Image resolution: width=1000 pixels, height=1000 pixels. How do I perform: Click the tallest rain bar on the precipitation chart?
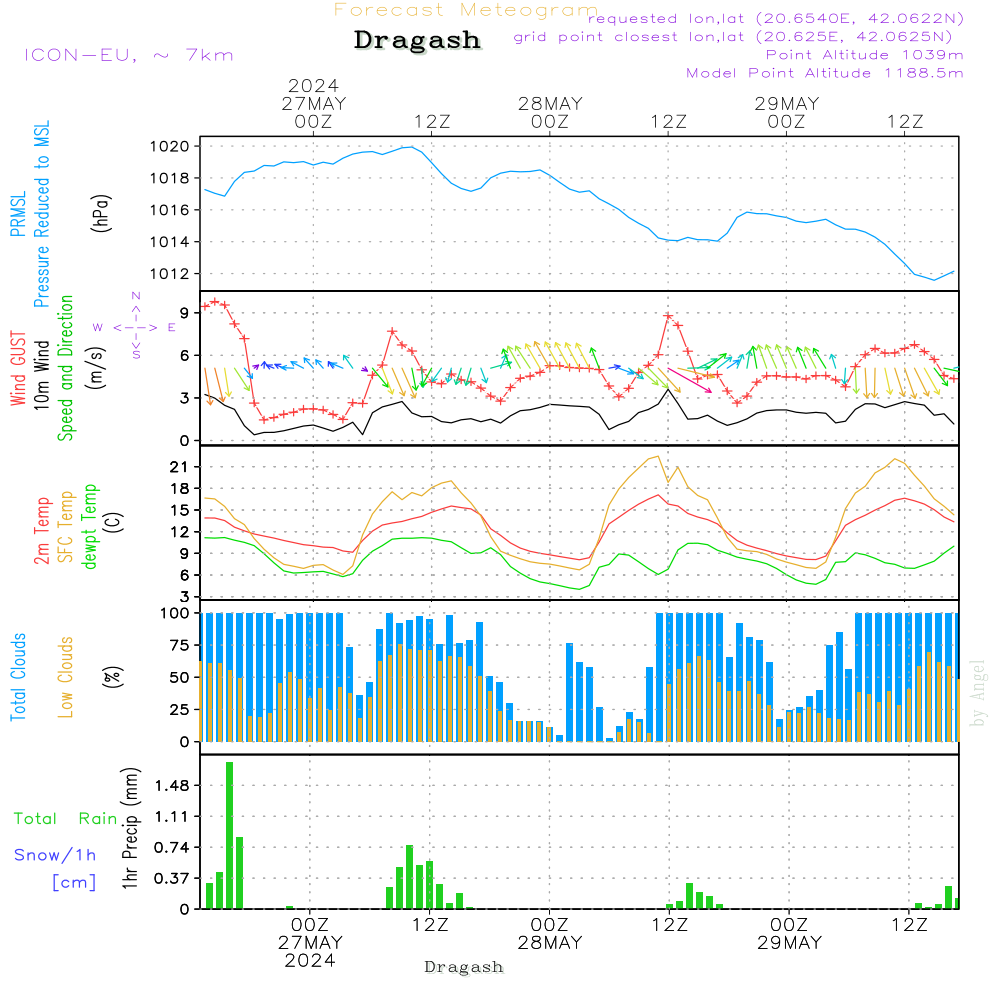pyautogui.click(x=230, y=835)
